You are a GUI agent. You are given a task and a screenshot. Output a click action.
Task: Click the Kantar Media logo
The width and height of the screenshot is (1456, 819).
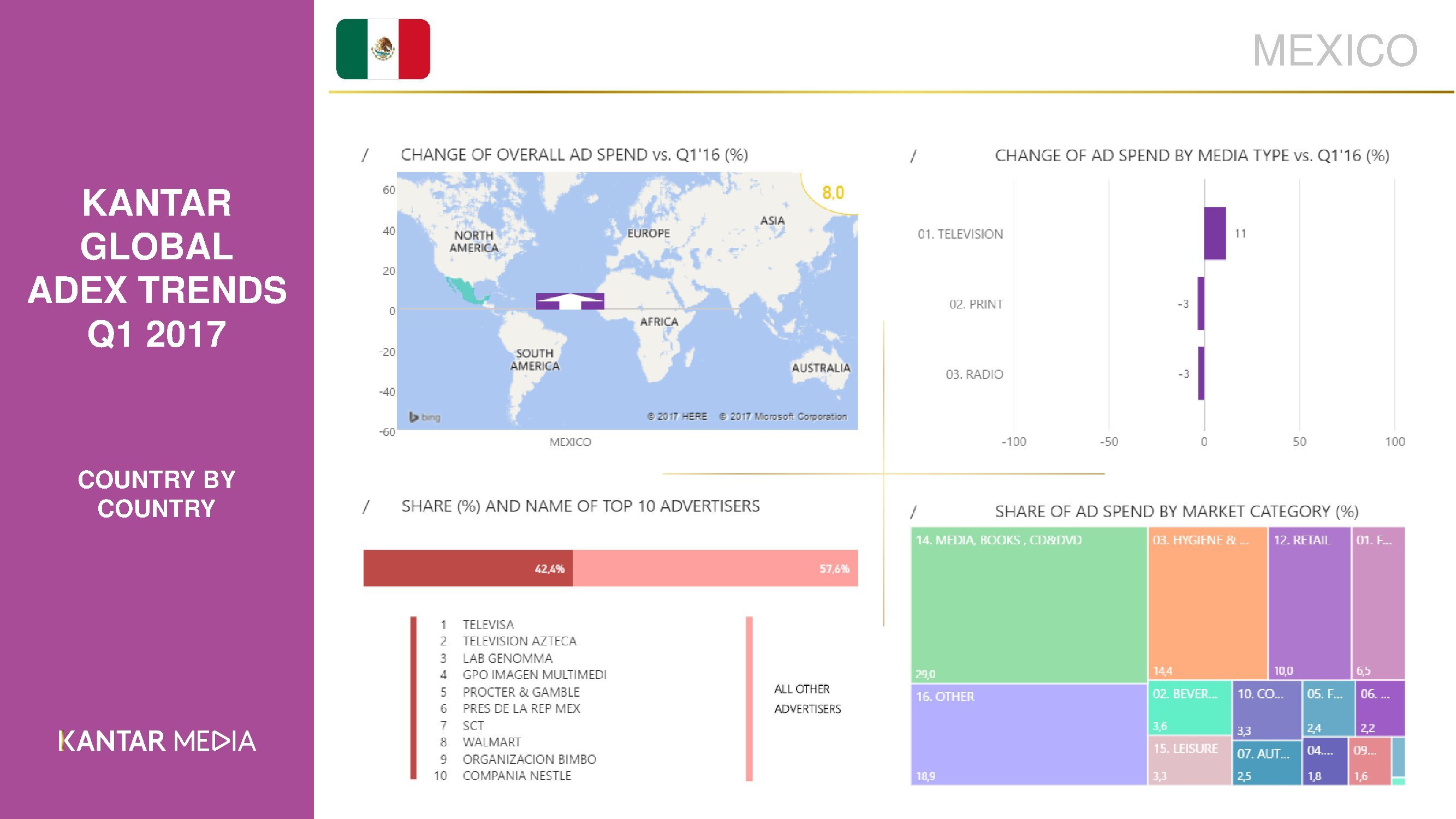[x=157, y=741]
